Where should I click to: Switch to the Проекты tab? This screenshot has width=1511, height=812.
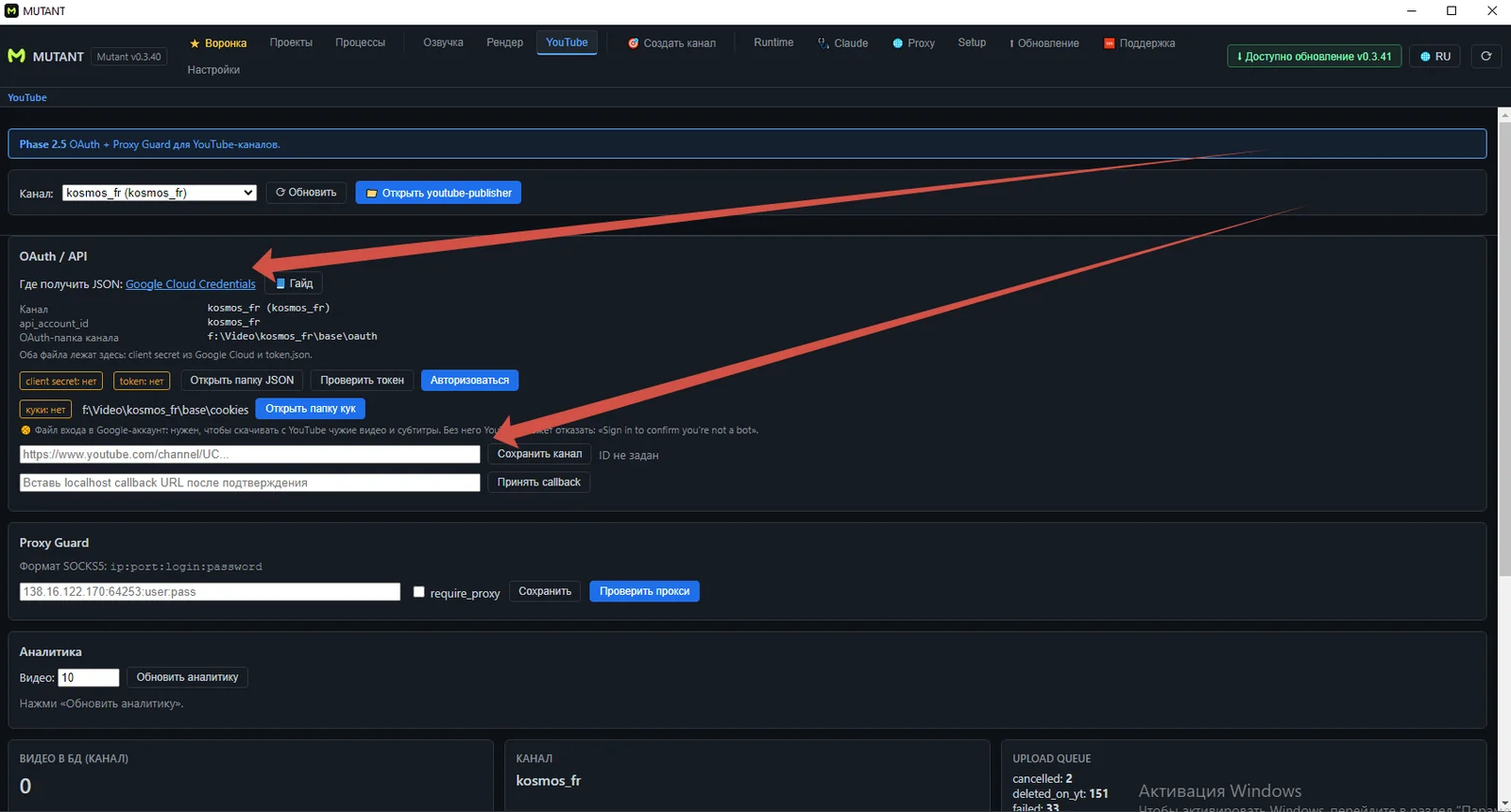coord(291,42)
